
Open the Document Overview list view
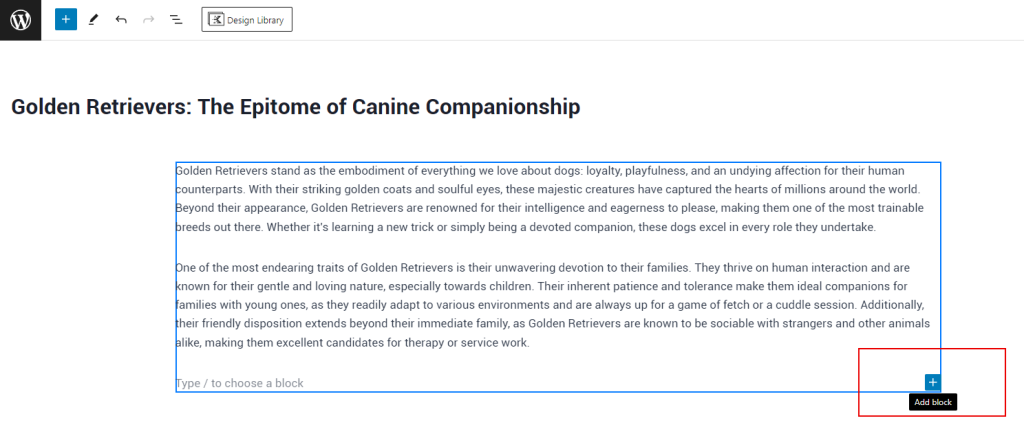click(x=176, y=20)
